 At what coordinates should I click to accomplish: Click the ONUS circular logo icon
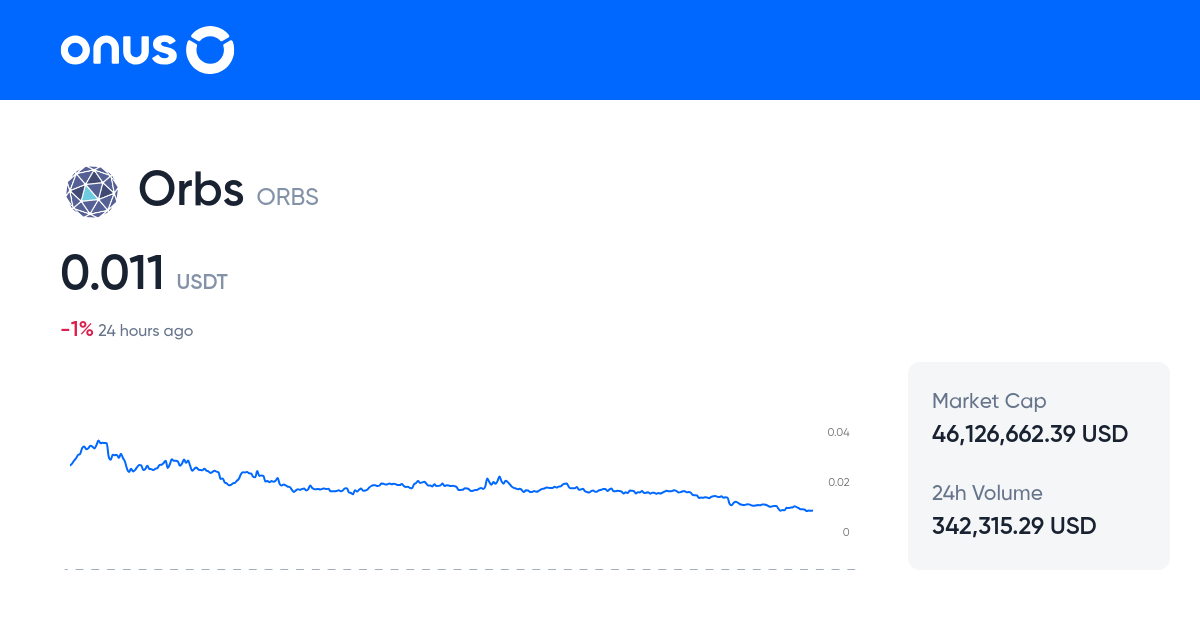point(210,49)
